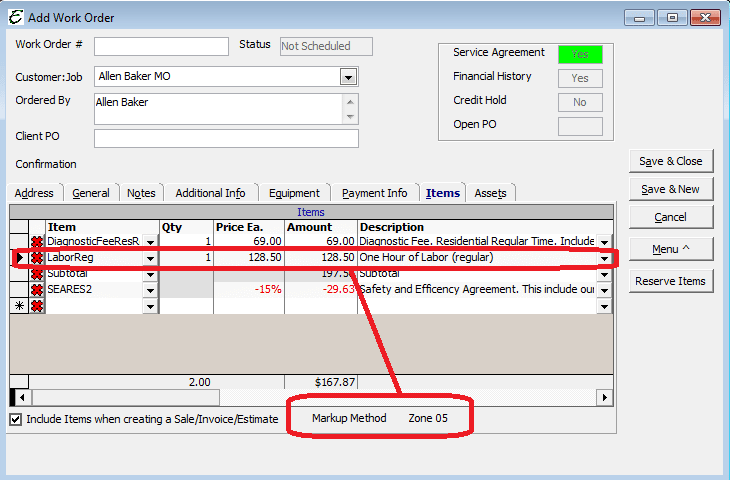The width and height of the screenshot is (730, 480).
Task: Delete the LaborReg item row
Action: [37, 257]
